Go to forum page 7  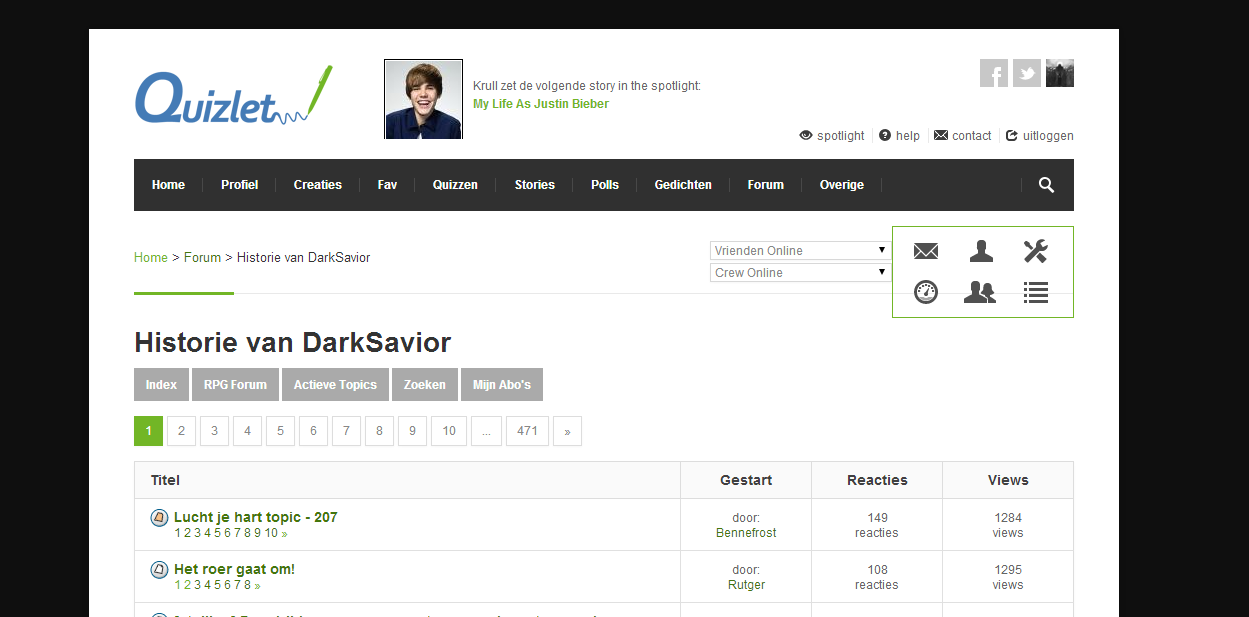click(x=346, y=431)
